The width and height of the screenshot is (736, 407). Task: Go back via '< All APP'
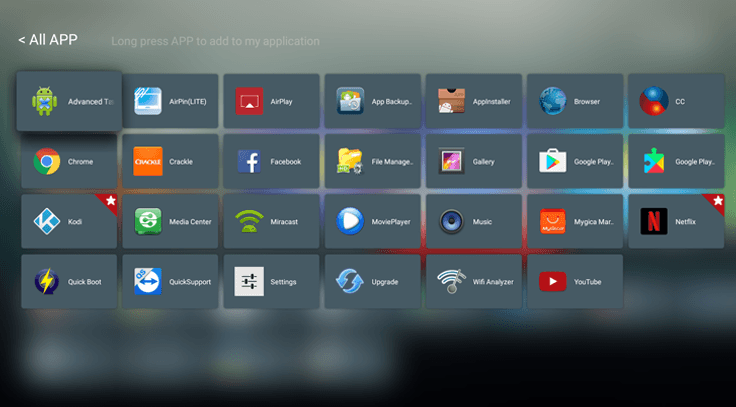click(48, 40)
